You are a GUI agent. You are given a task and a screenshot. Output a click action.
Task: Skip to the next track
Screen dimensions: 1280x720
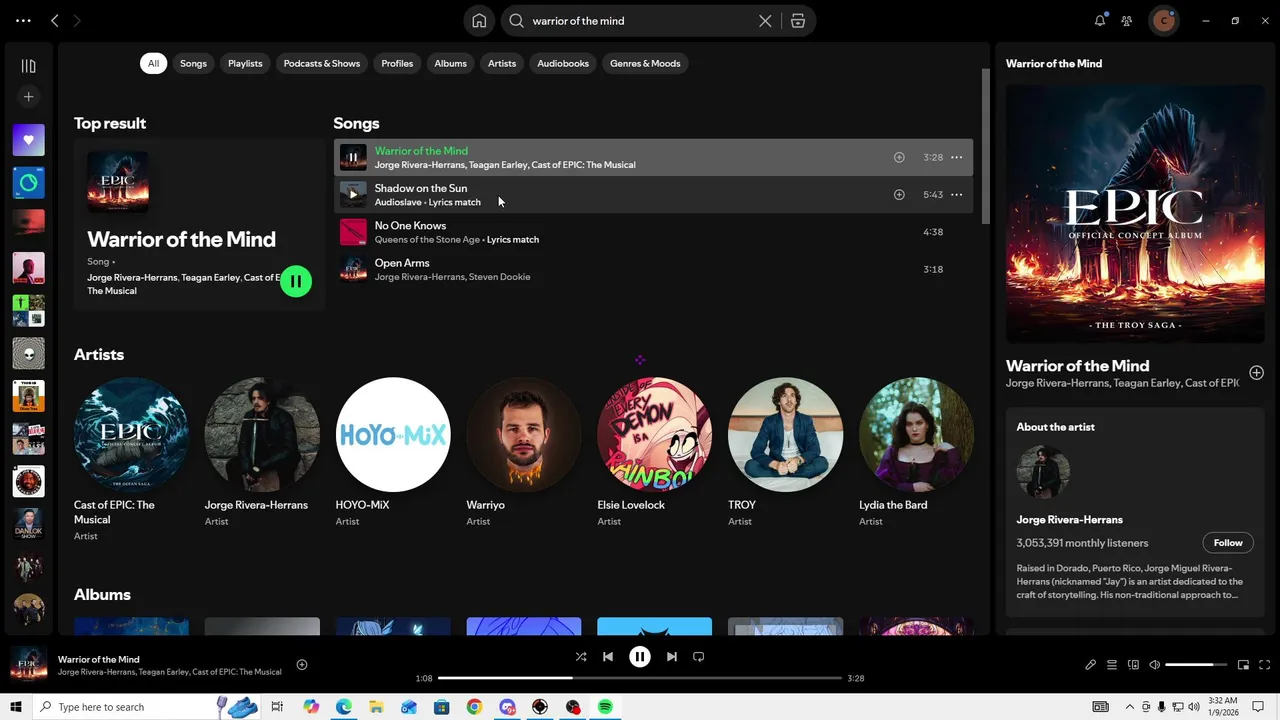click(672, 657)
